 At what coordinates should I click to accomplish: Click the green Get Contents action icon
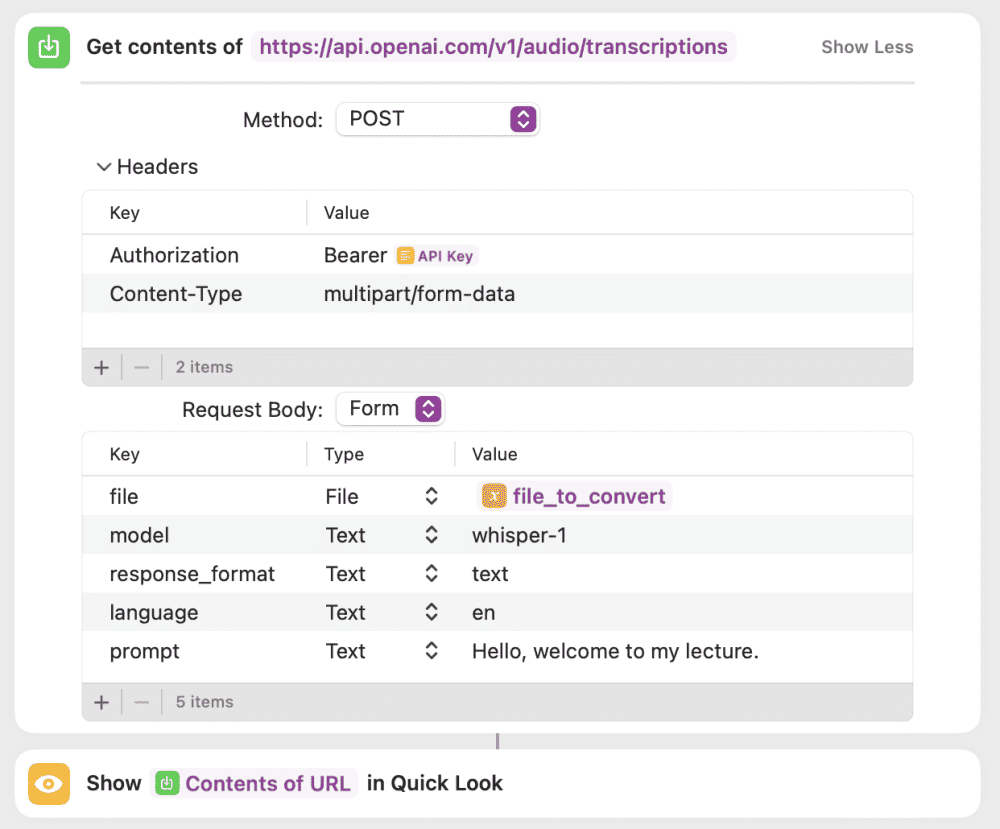(48, 47)
